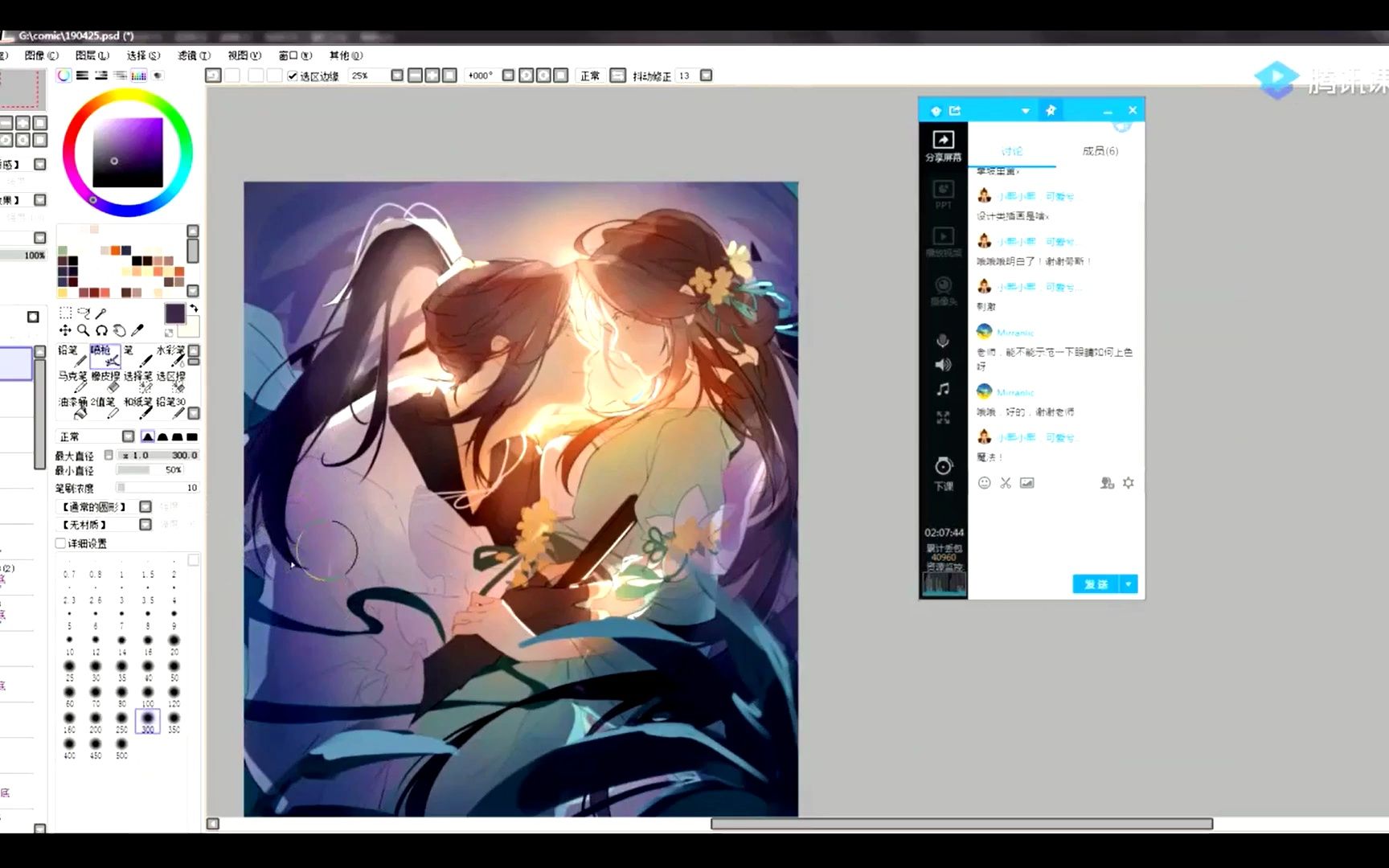Click the send image icon in chat

[1027, 483]
